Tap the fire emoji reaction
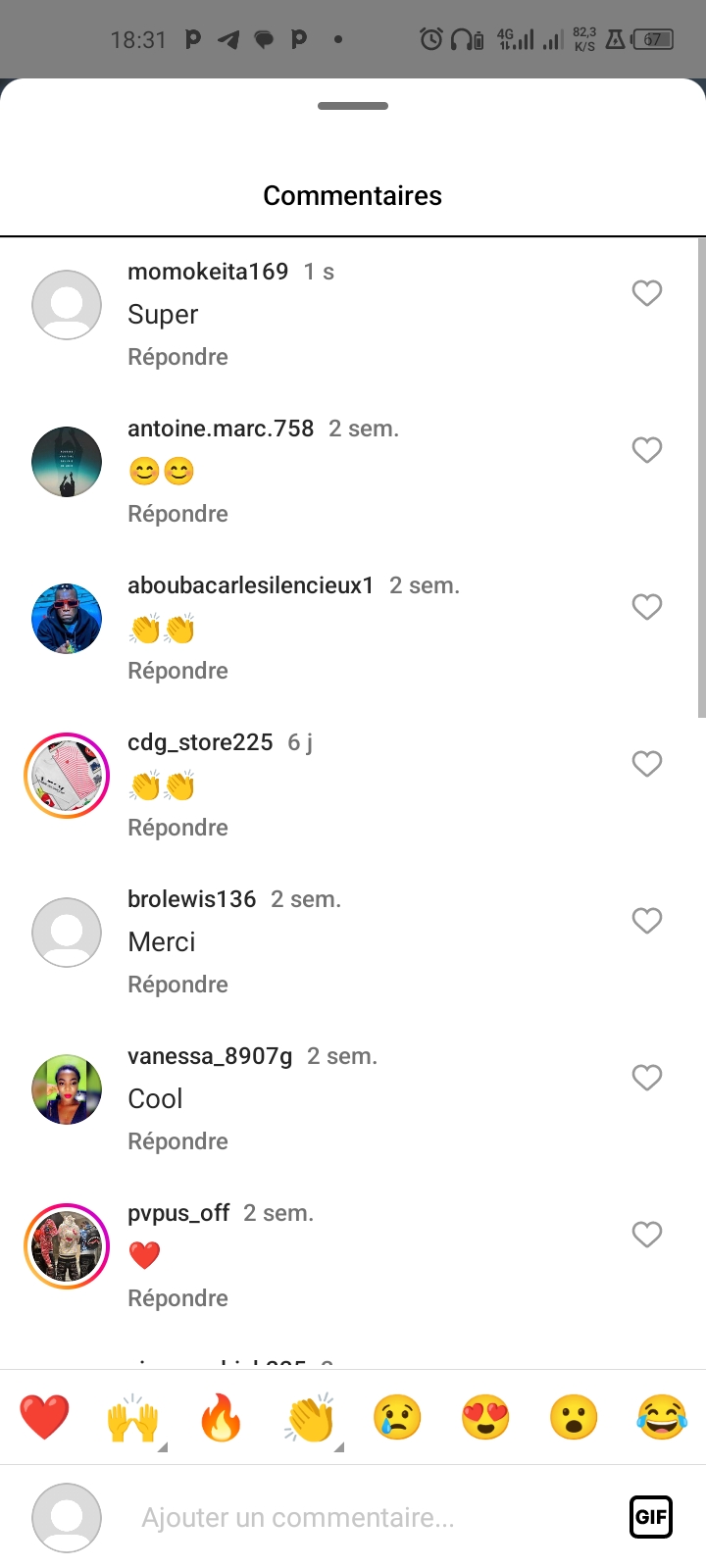Viewport: 706px width, 1568px height. pos(221,1418)
